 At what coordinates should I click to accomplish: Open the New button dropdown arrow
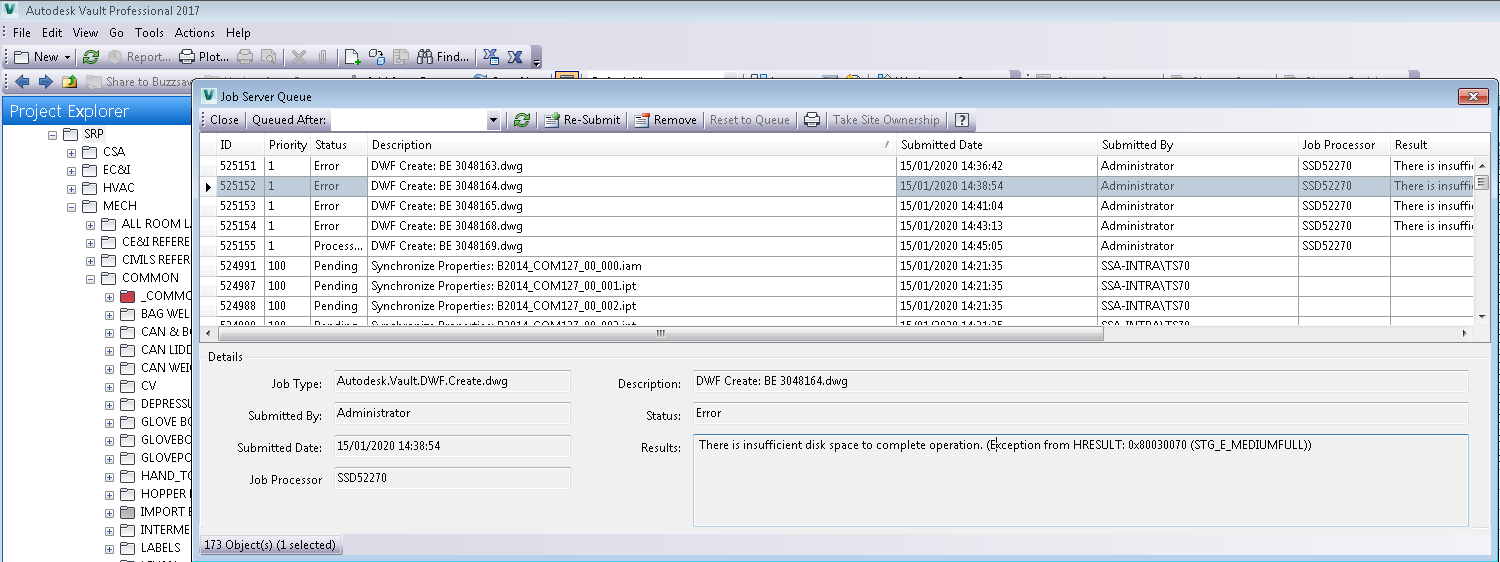click(x=68, y=57)
